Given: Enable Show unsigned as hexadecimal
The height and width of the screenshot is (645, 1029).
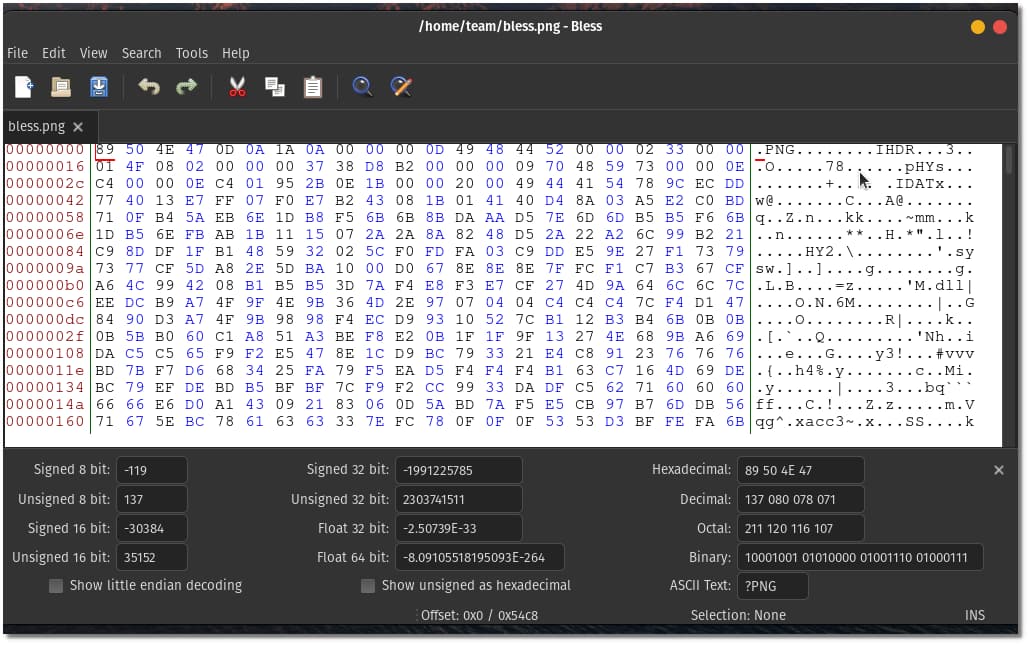Looking at the screenshot, I should [368, 586].
